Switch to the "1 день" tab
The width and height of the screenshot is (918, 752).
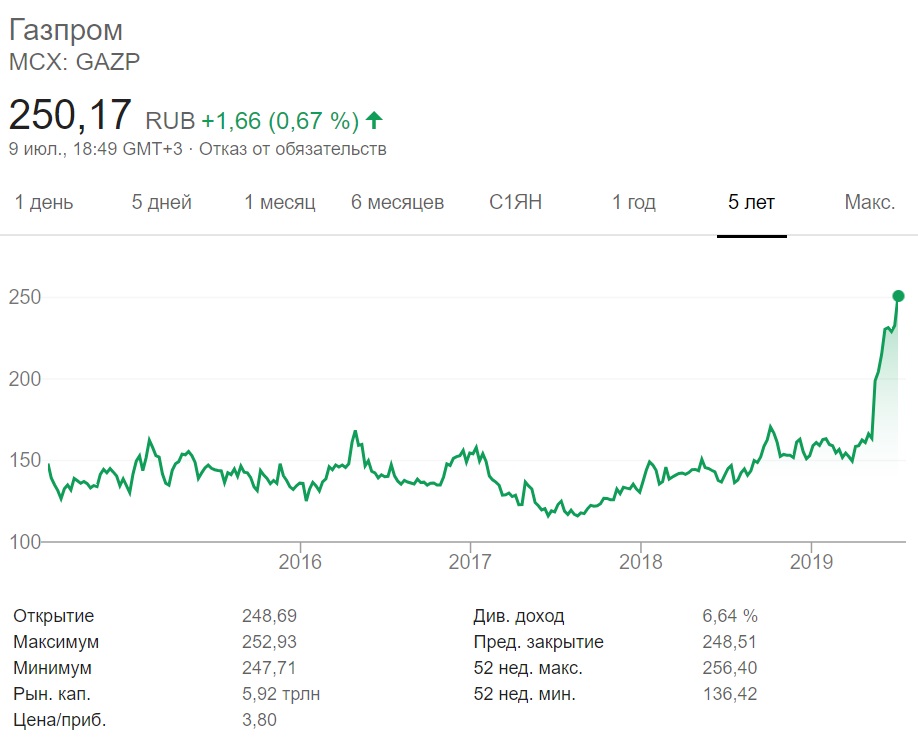coord(44,203)
